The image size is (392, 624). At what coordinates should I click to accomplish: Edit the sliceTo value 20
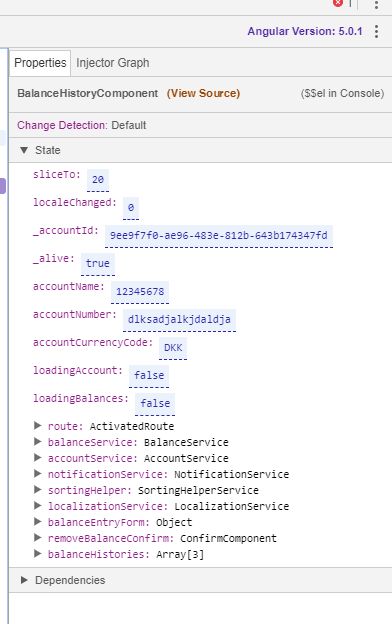98,180
